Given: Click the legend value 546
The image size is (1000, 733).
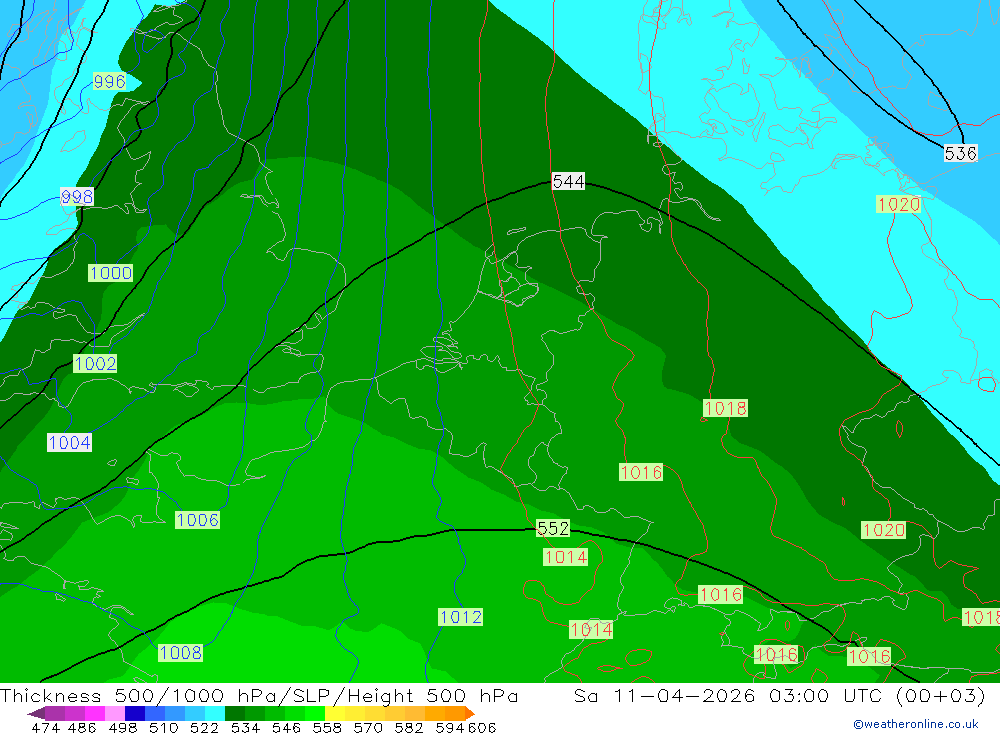Looking at the screenshot, I should pos(286,727).
